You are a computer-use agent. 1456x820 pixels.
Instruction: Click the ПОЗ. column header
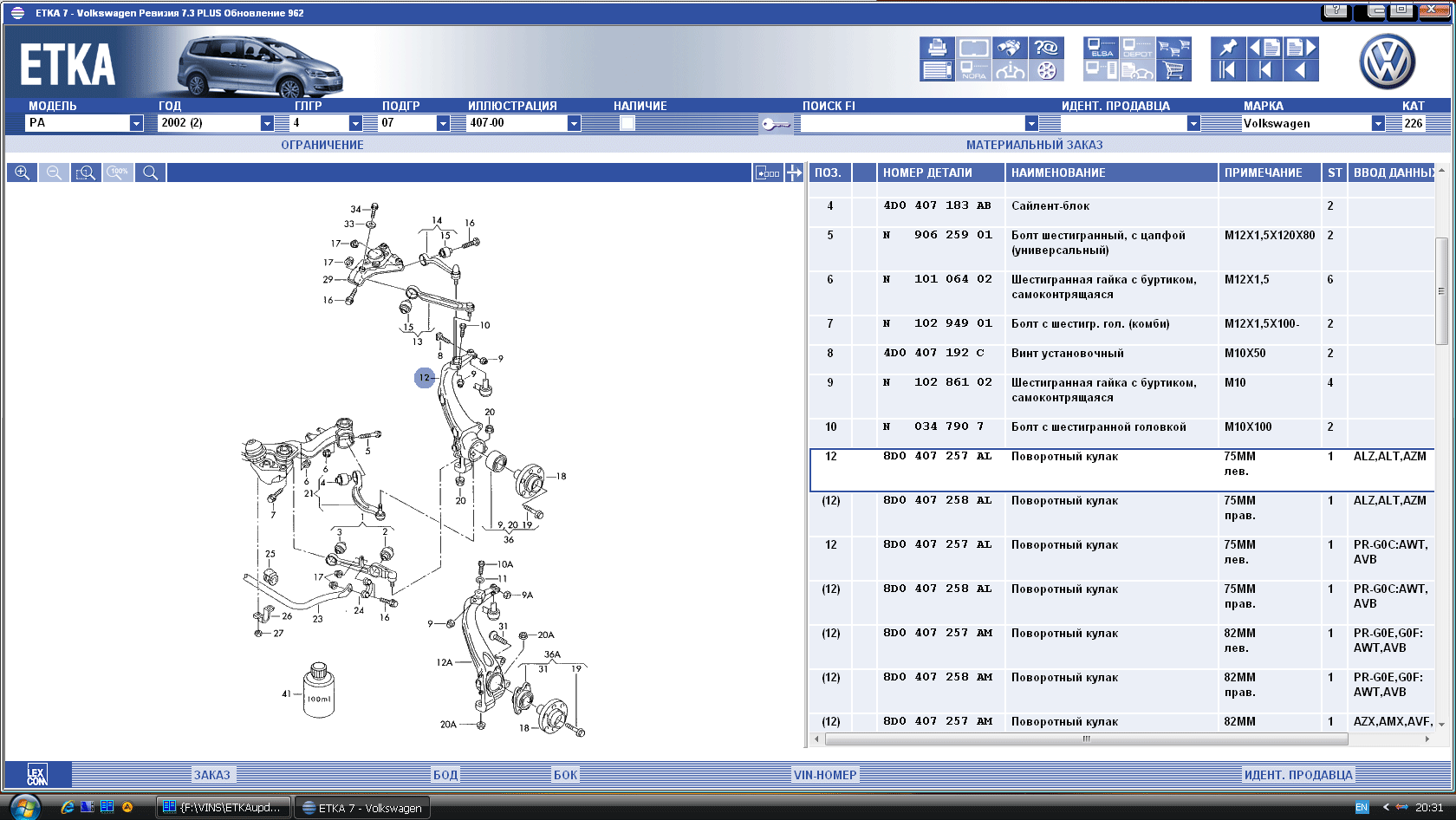830,172
